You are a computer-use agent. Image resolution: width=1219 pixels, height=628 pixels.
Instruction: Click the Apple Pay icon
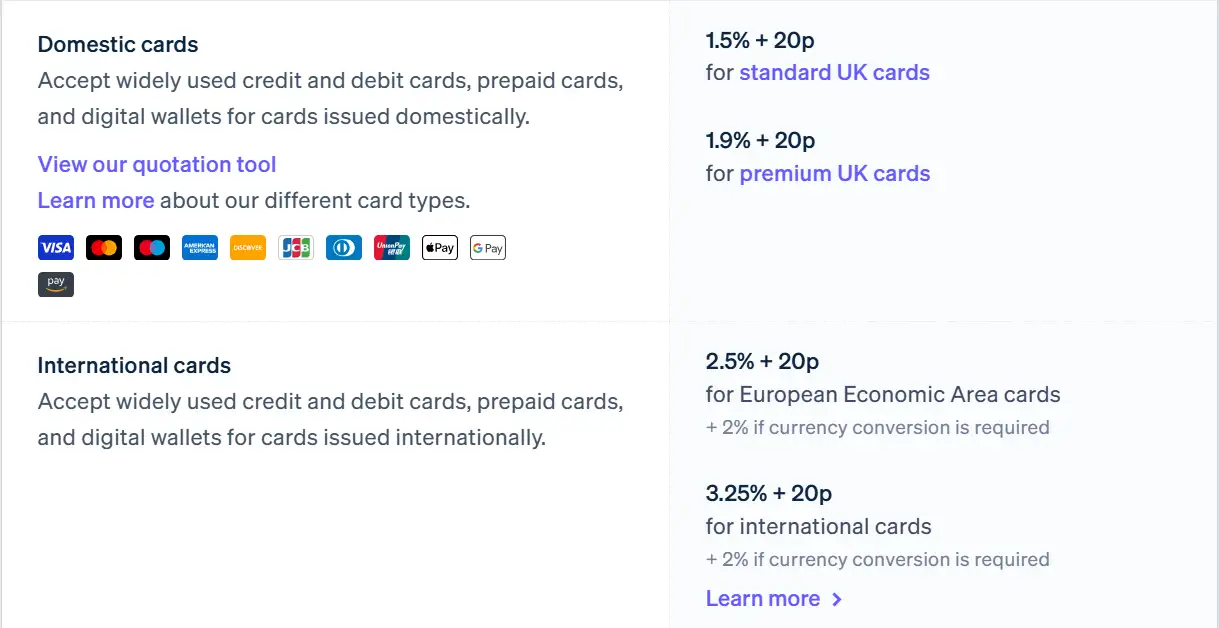pos(440,248)
